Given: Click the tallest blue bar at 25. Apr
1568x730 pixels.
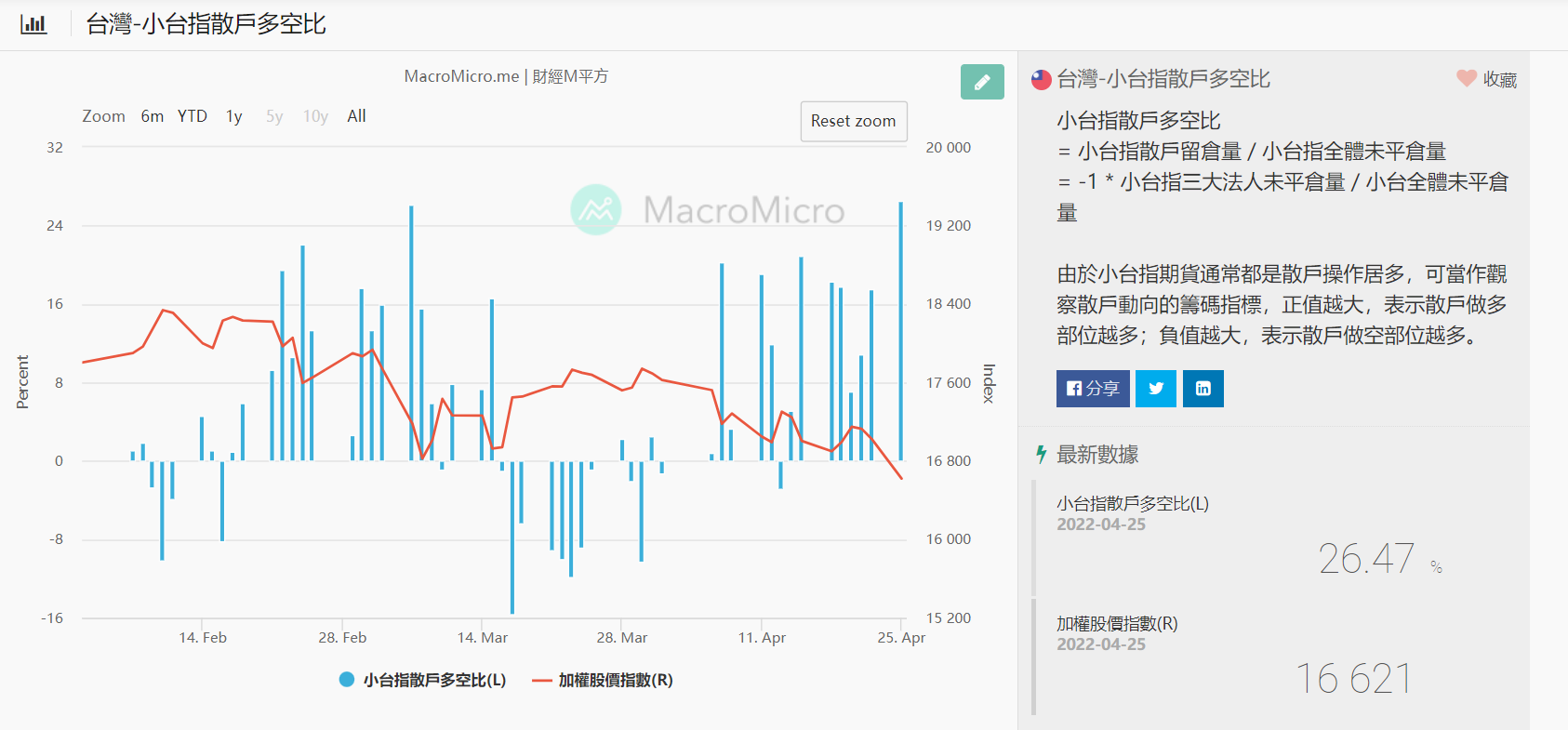Looking at the screenshot, I should coord(900,331).
